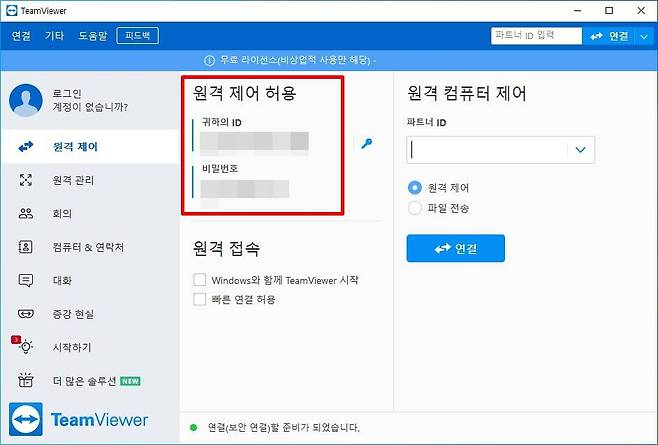
Task: Click the 'NEW' badge
Action: [131, 381]
